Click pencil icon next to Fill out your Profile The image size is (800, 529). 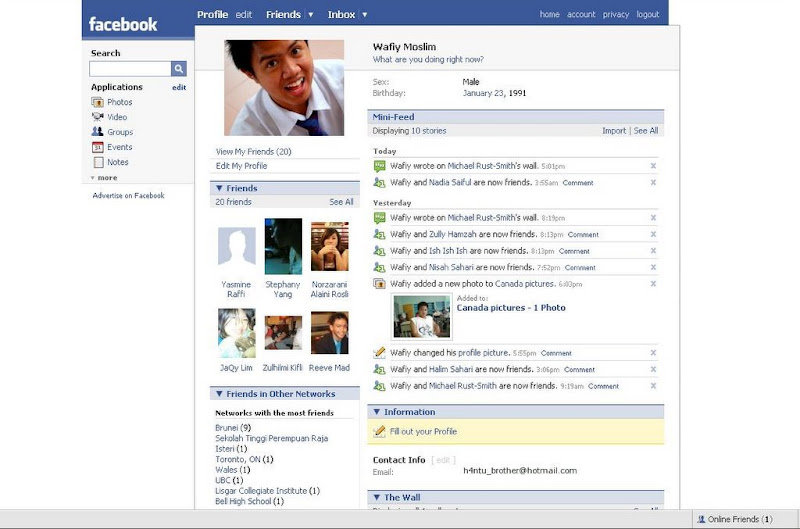pos(379,432)
